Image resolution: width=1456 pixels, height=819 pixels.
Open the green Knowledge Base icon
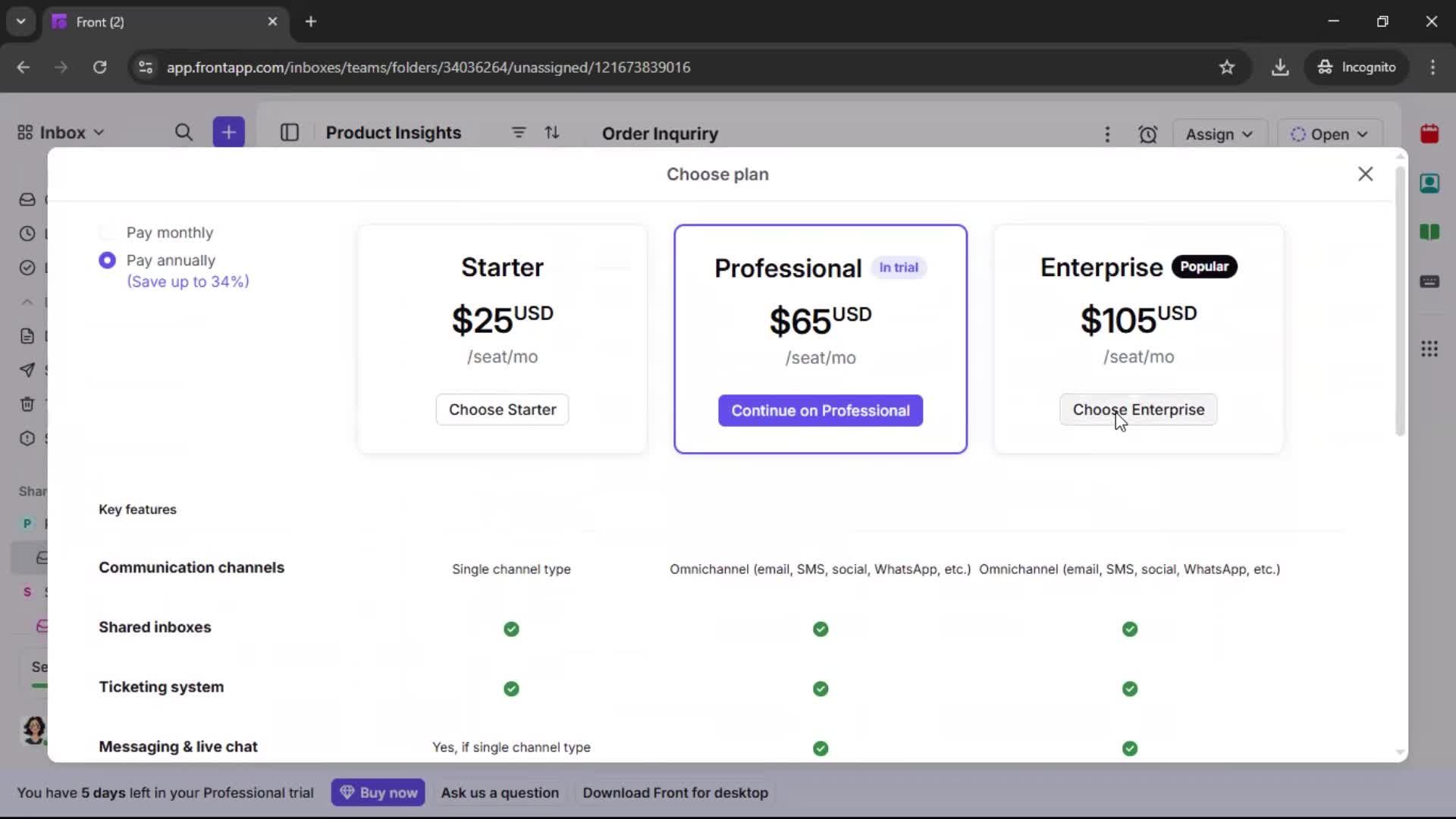click(1431, 233)
